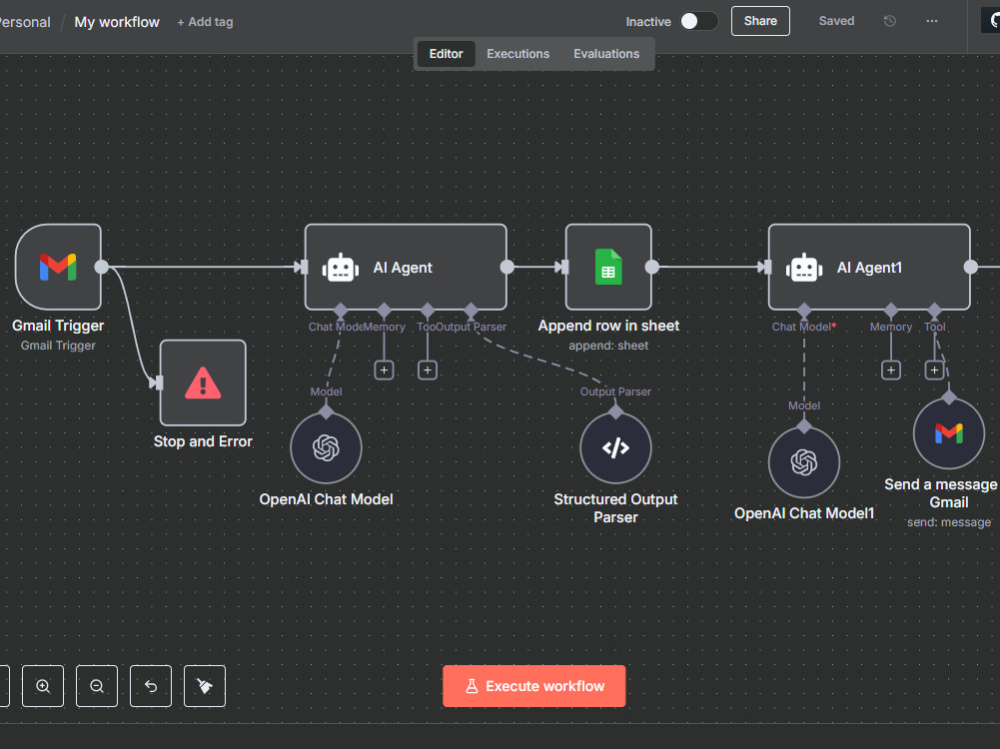The width and height of the screenshot is (1000, 749).
Task: Click the Structured Output Parser label
Action: pyautogui.click(x=615, y=508)
